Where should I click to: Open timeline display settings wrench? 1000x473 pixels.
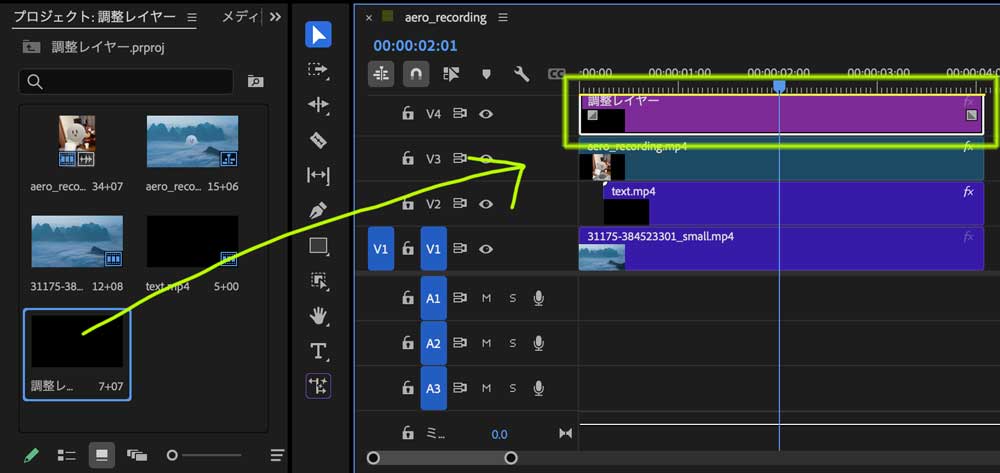(x=521, y=74)
